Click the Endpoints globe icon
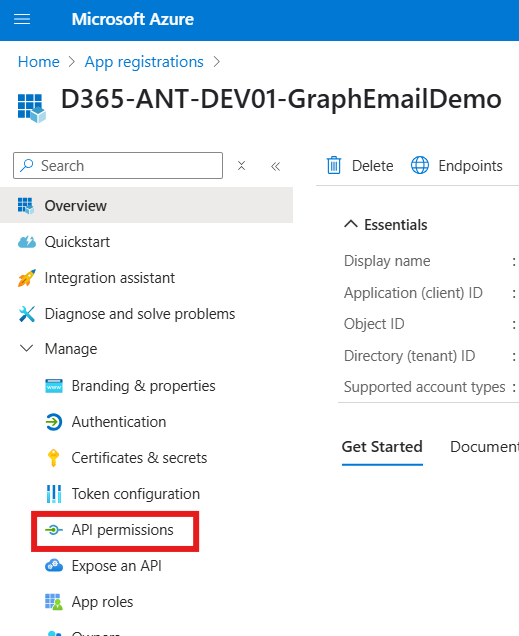This screenshot has height=636, width=519. [x=420, y=165]
